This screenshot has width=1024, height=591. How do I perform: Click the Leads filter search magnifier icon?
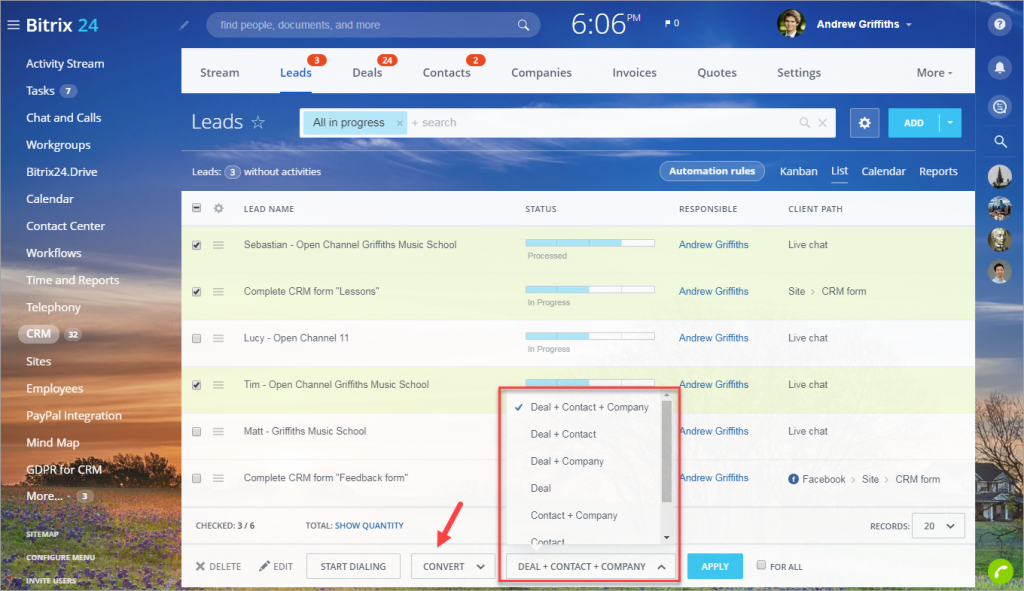point(805,123)
